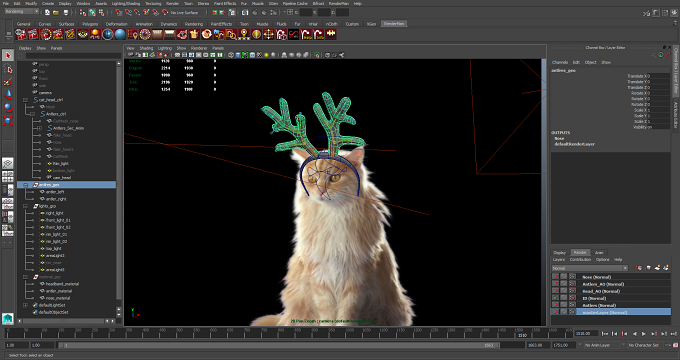Toggle renderable box of Antlers_AO layer
The image size is (680, 360).
click(556, 284)
